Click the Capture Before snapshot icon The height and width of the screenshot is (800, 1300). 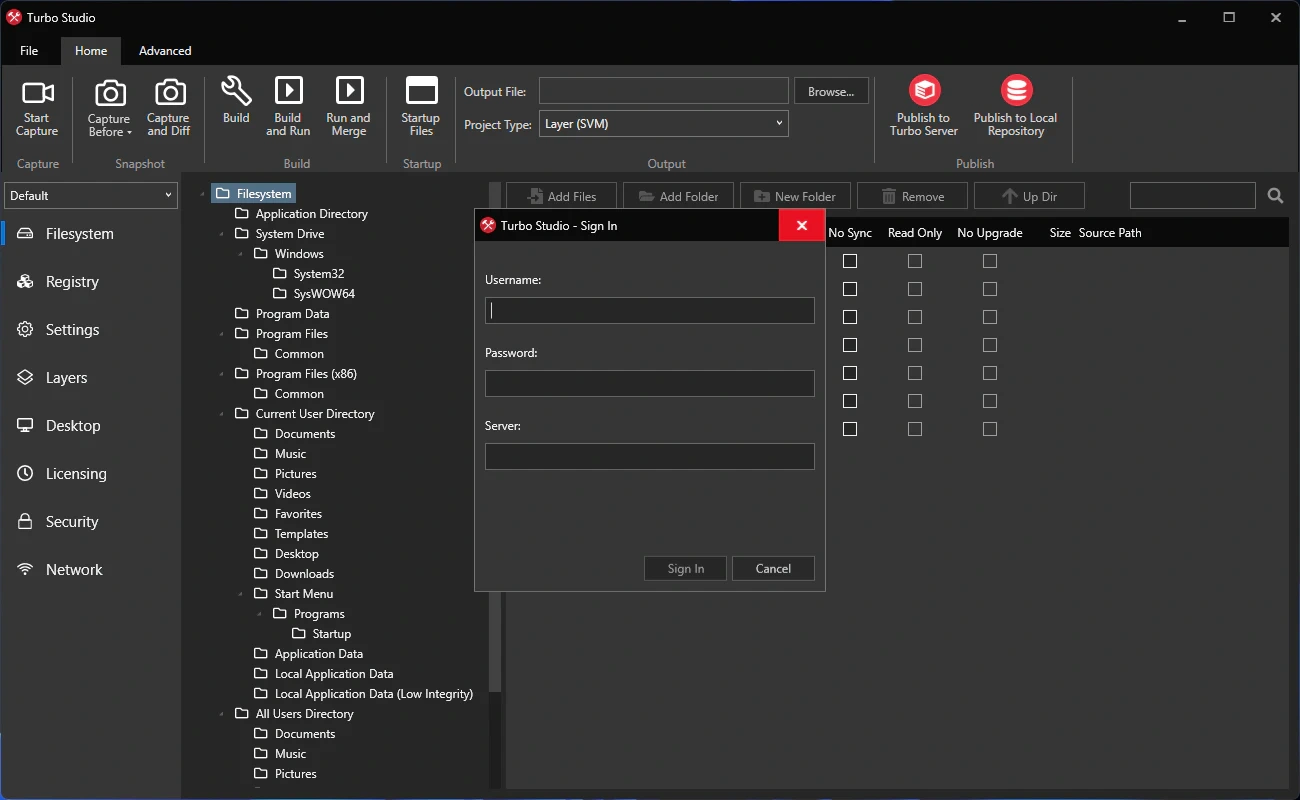110,93
